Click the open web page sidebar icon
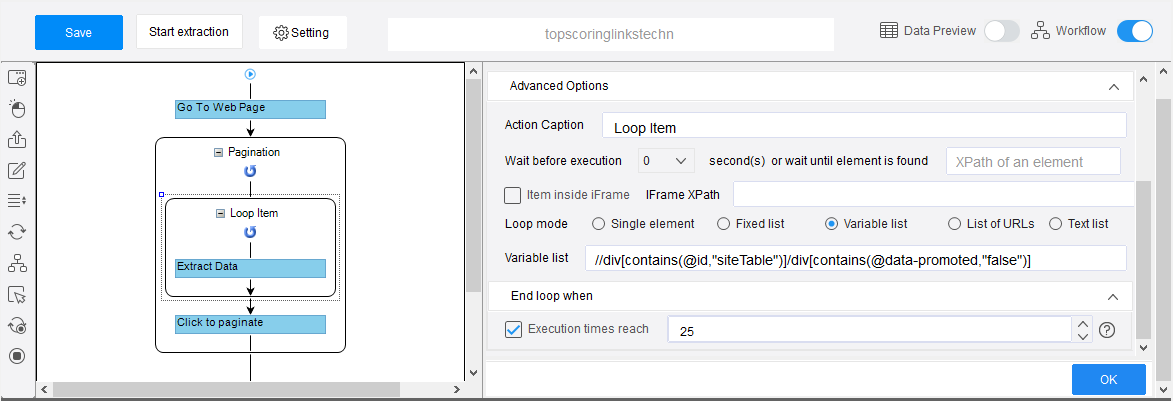The image size is (1173, 401). (x=17, y=77)
